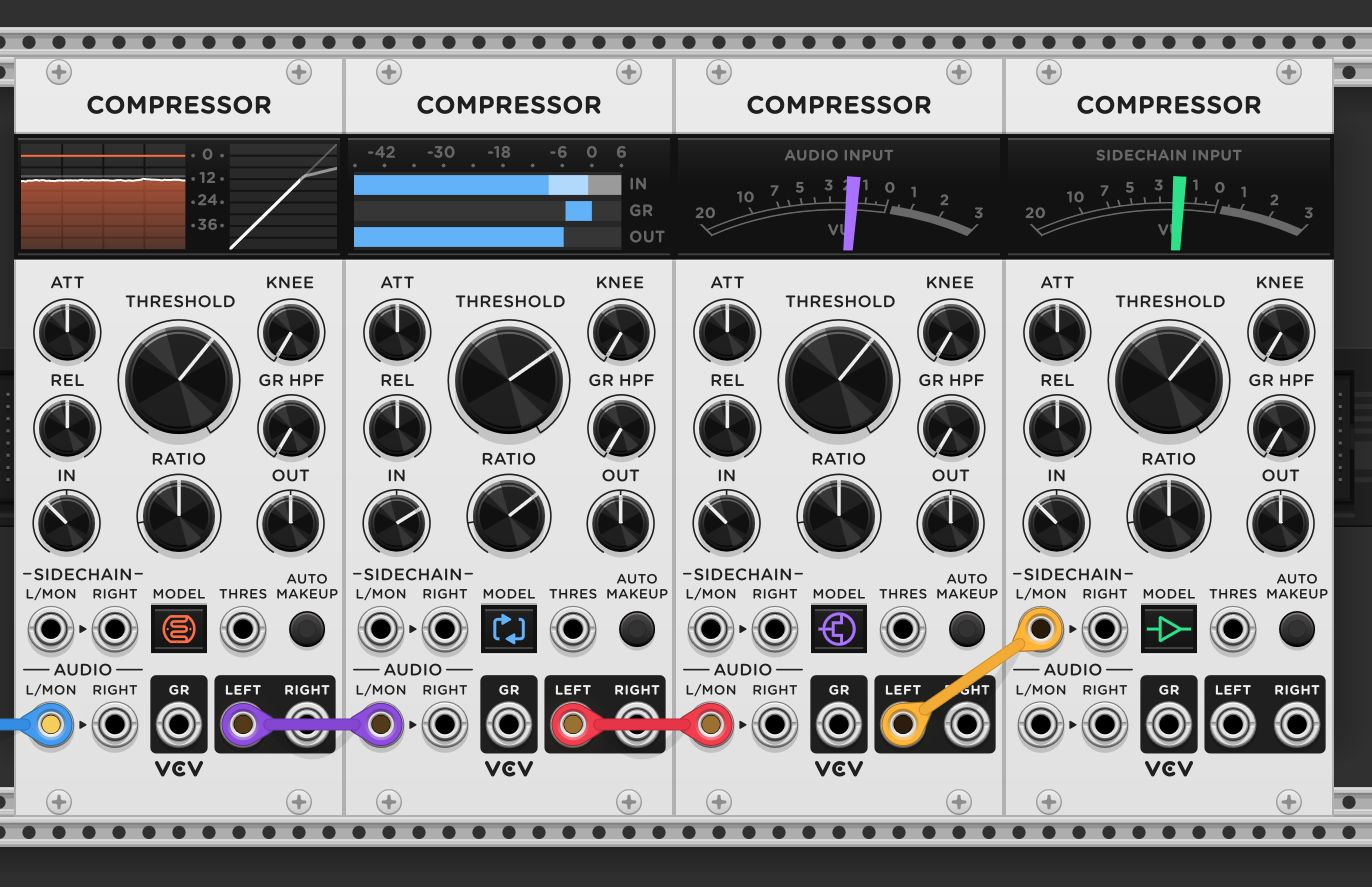Enable Auto Makeup on the third compressor
This screenshot has width=1372, height=887.
967,629
